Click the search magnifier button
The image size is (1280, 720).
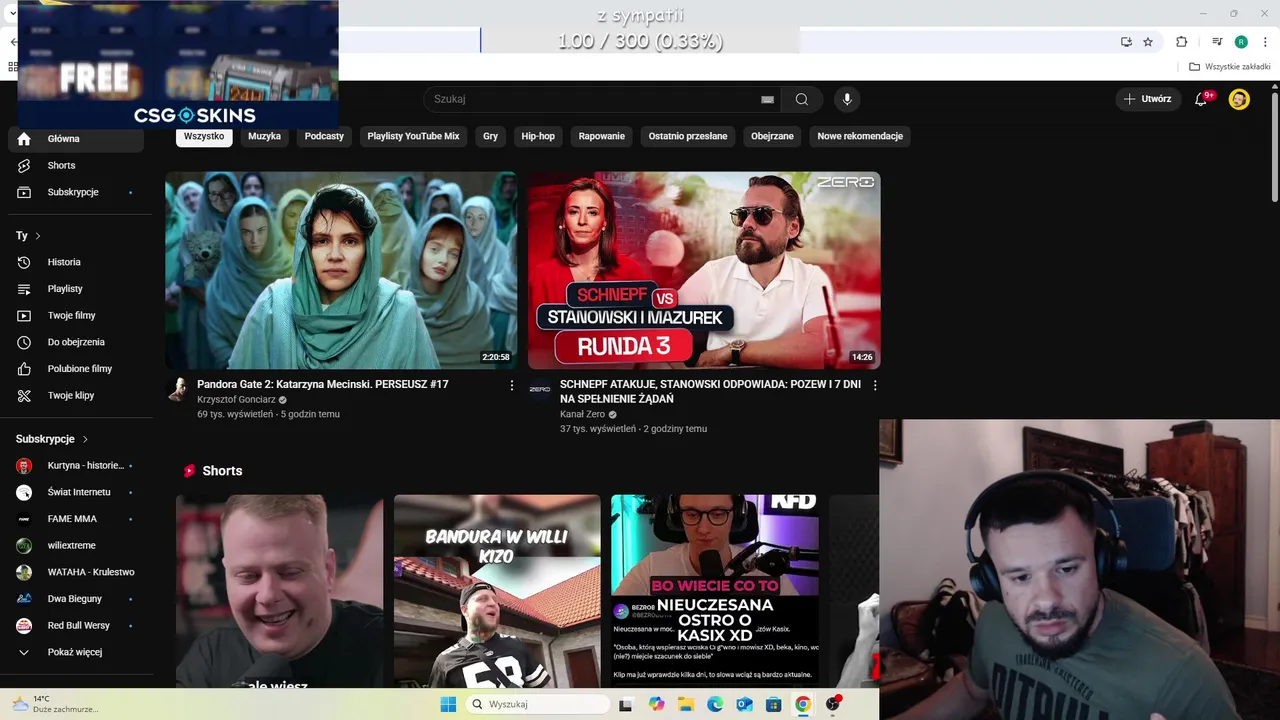tap(802, 99)
